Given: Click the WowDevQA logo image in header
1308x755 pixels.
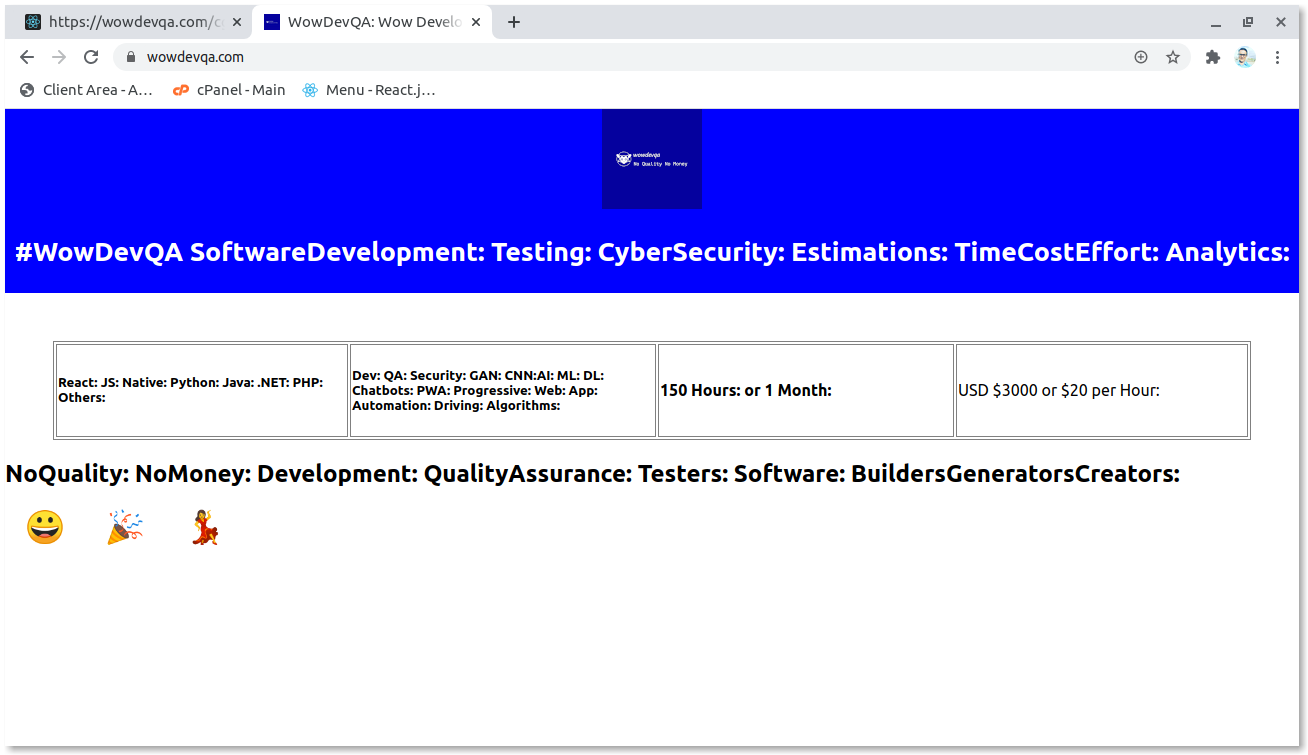Looking at the screenshot, I should (x=651, y=159).
